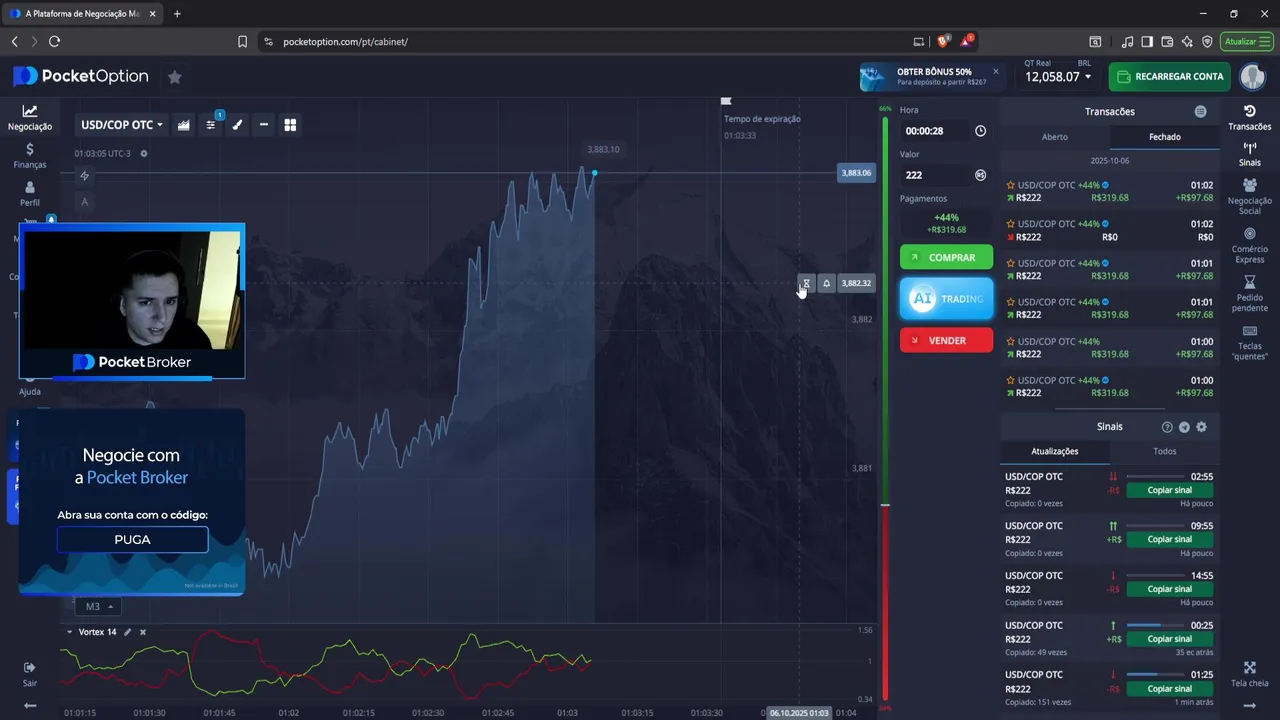Screen dimensions: 1280x720
Task: Switch to the Fechado transactions tab
Action: [x=1164, y=137]
